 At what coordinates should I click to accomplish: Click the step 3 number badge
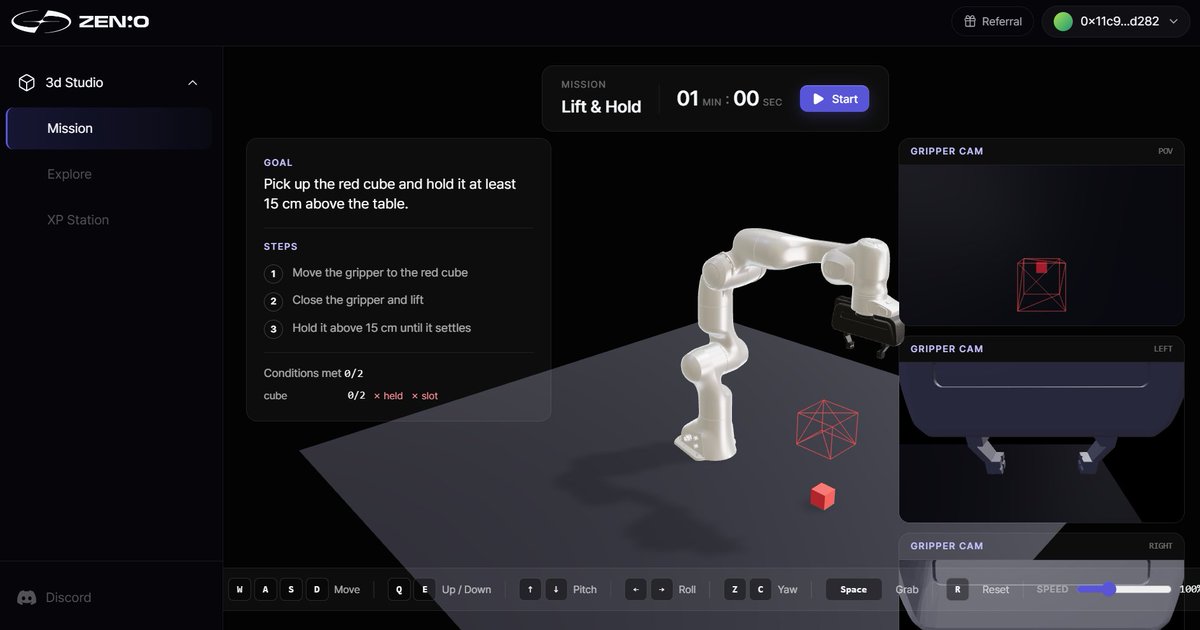click(273, 329)
